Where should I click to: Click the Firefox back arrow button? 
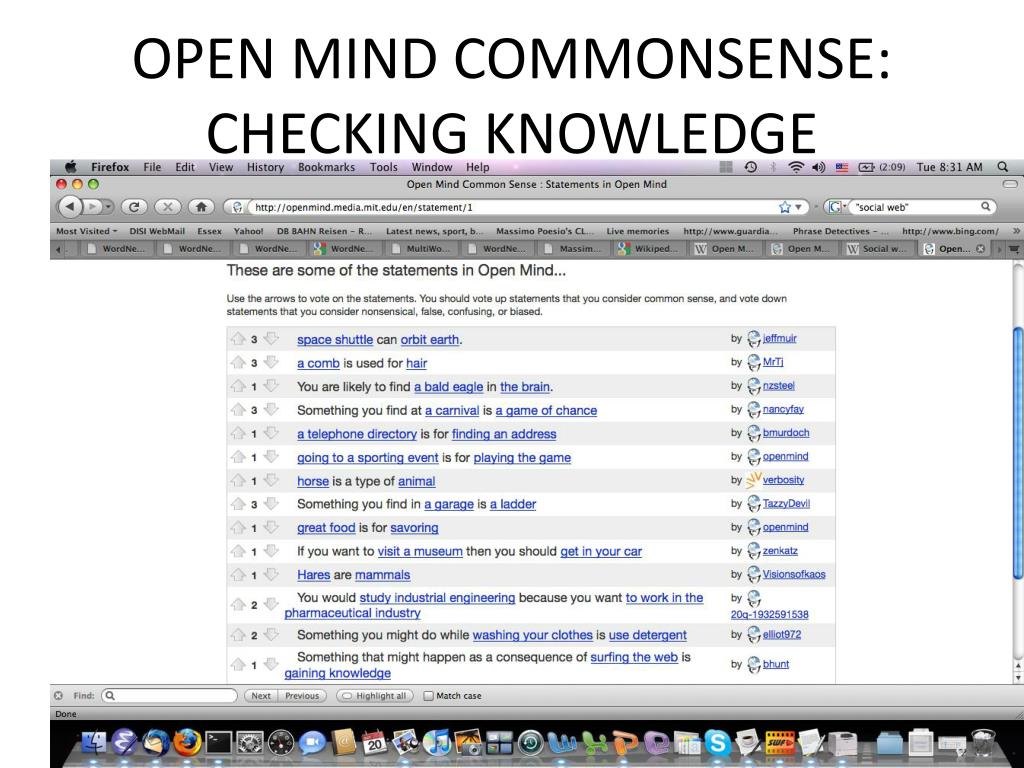(x=70, y=207)
